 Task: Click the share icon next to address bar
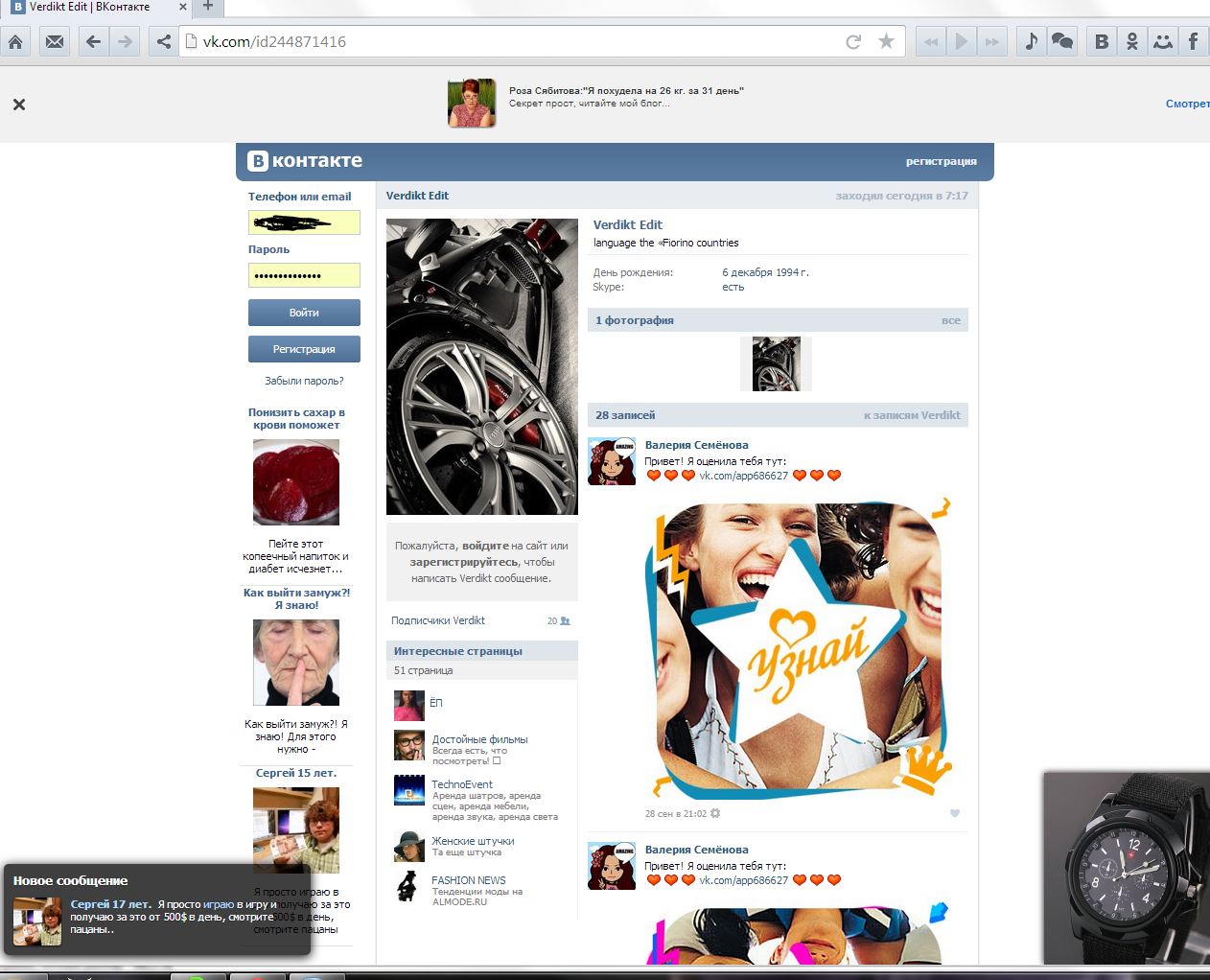tap(164, 41)
